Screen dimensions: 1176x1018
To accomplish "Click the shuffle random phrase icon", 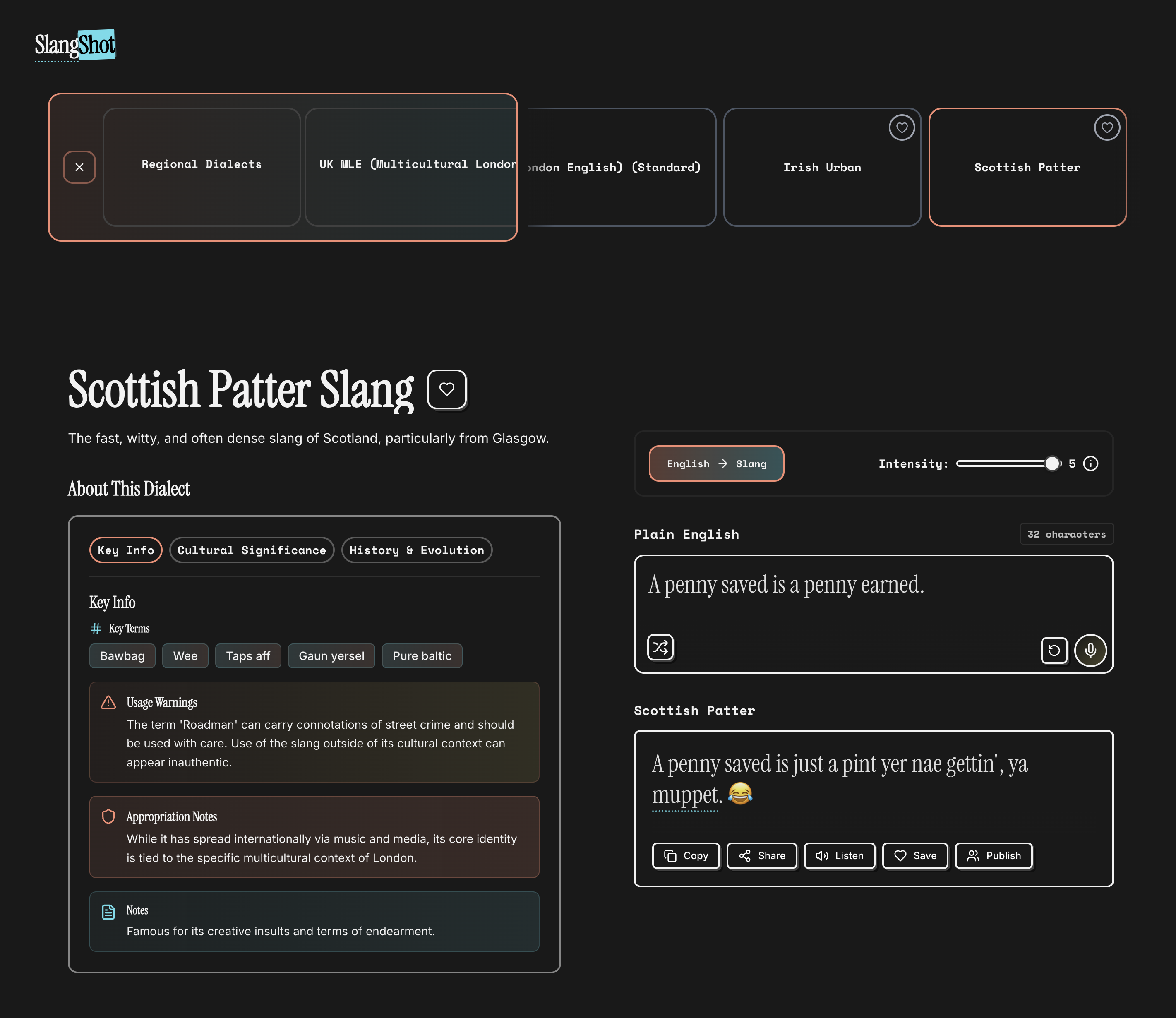I will coord(660,647).
